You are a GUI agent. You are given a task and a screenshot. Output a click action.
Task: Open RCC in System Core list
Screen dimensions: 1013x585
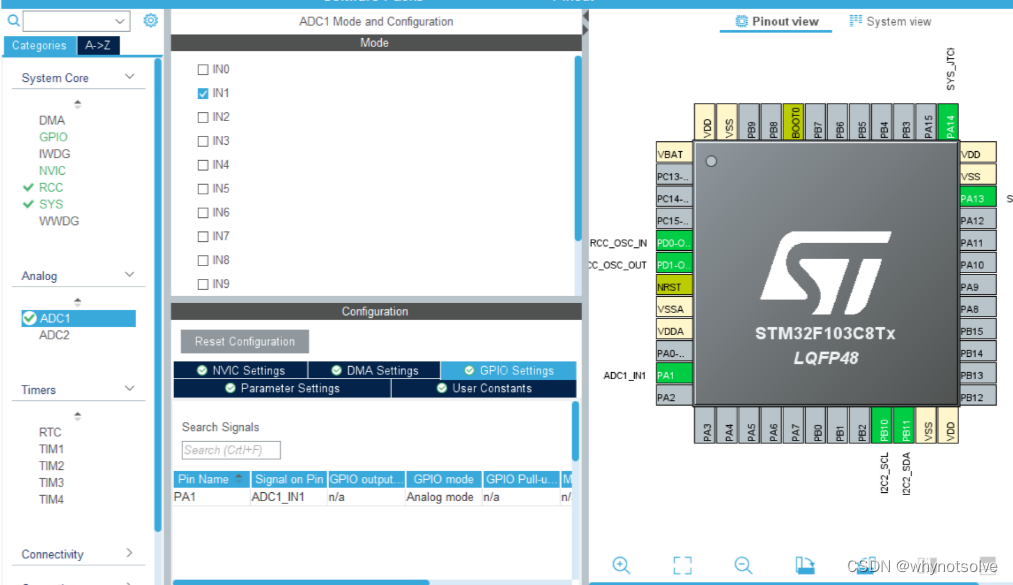(51, 187)
